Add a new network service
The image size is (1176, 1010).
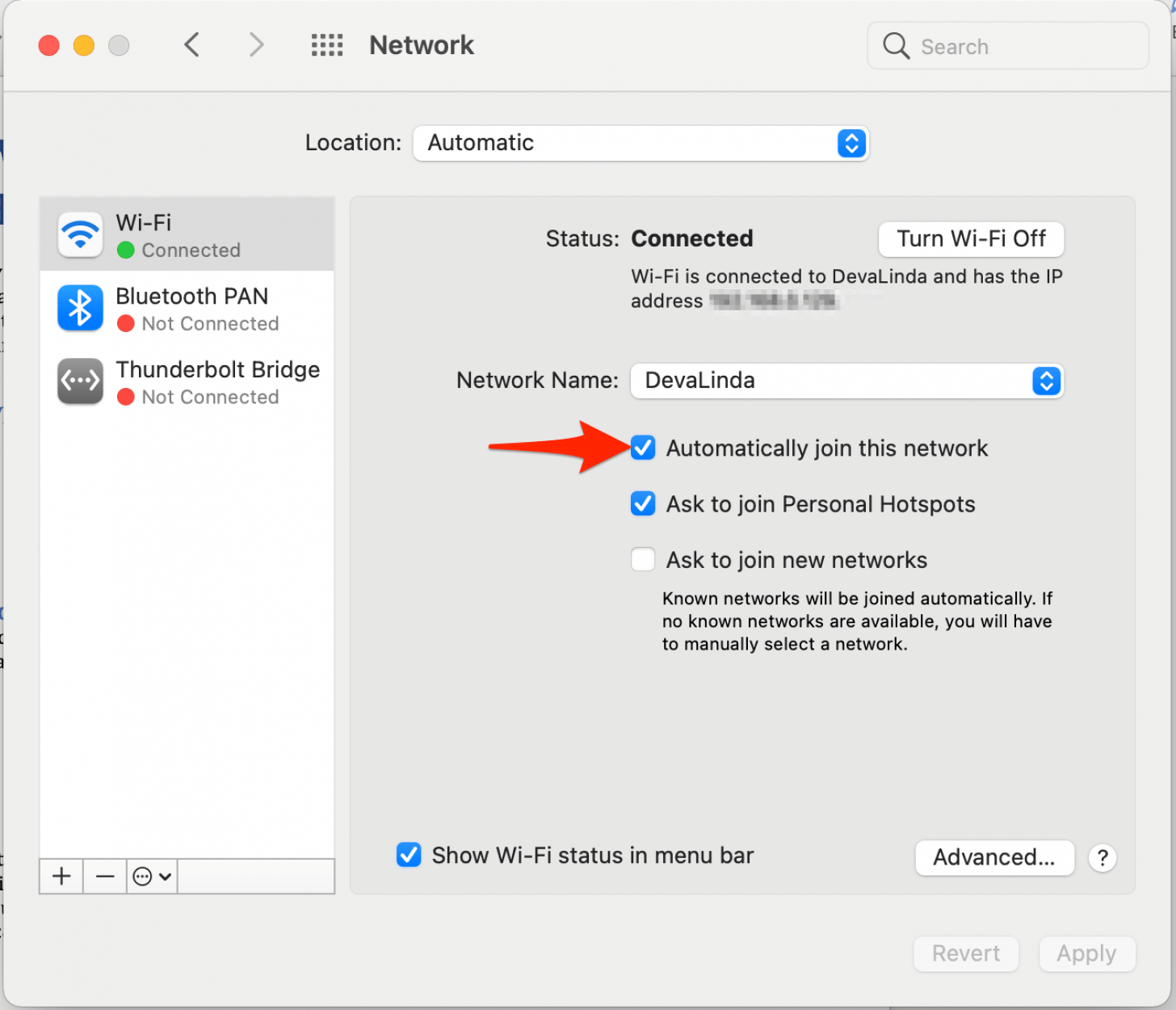click(61, 876)
